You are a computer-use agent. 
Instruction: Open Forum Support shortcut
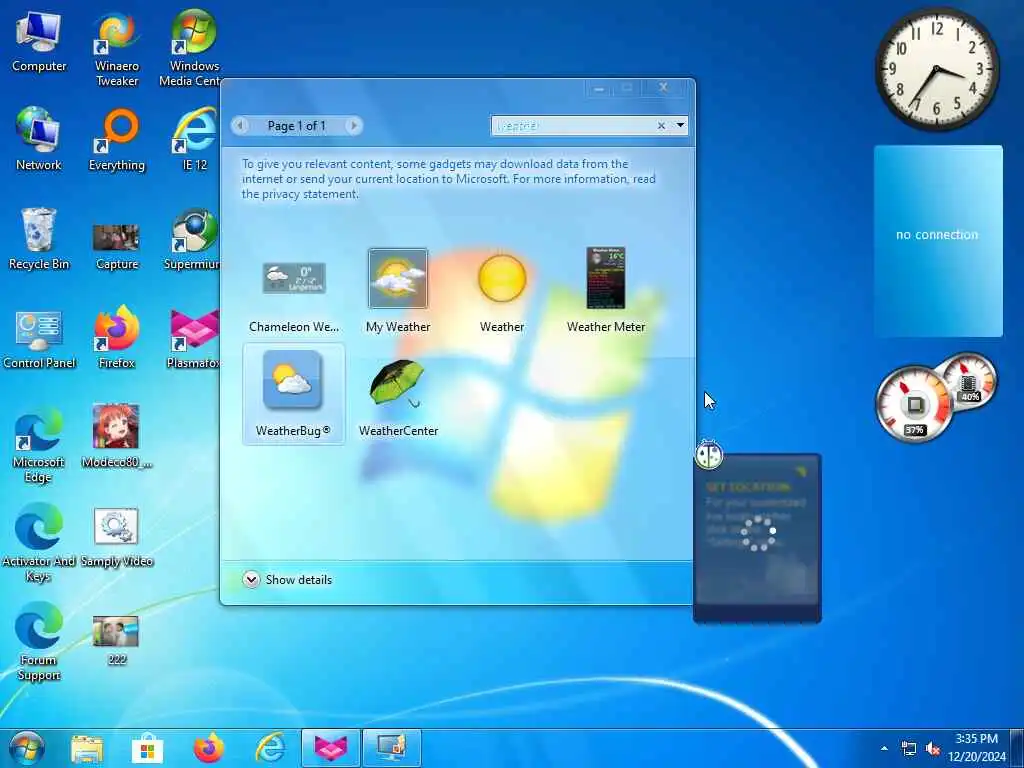coord(39,641)
